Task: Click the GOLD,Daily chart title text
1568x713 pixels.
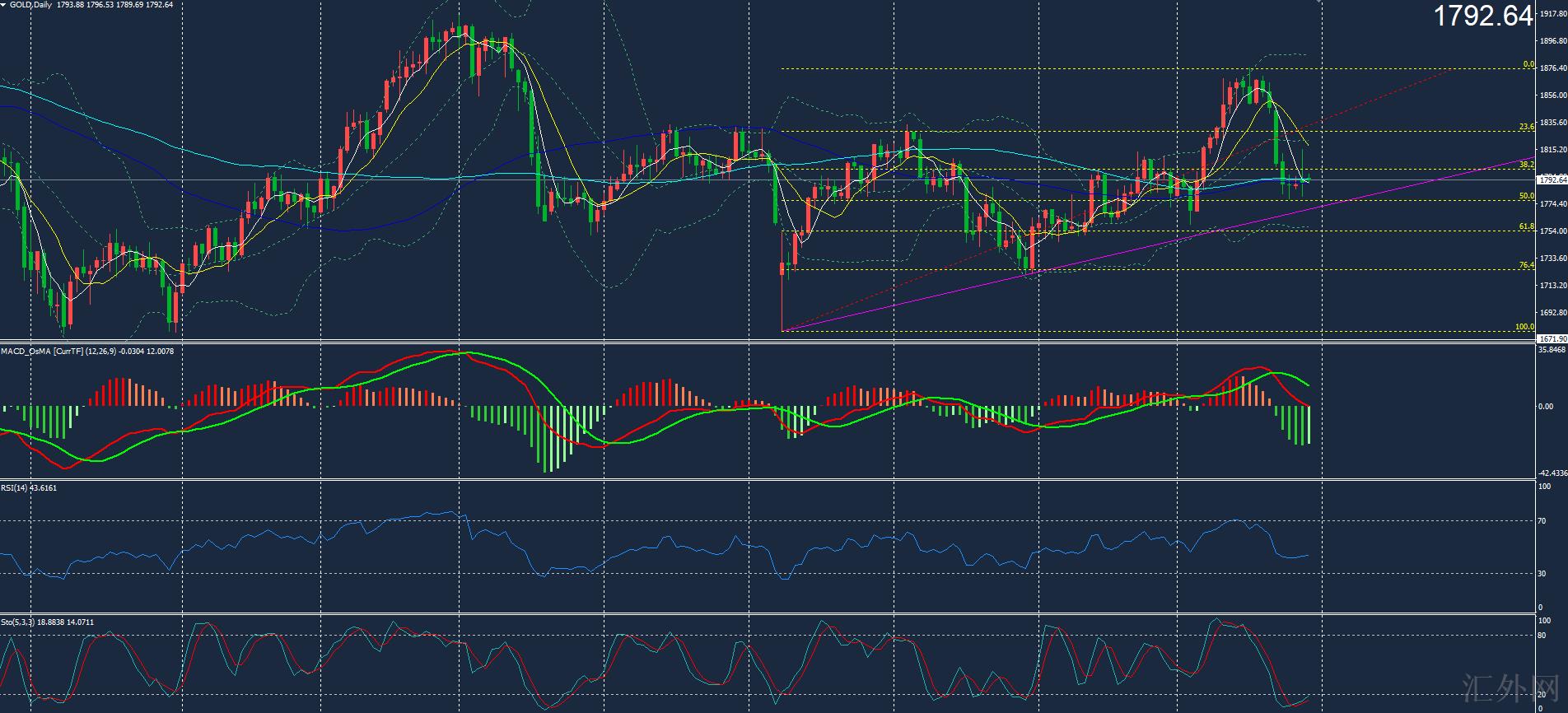Action: tap(30, 5)
